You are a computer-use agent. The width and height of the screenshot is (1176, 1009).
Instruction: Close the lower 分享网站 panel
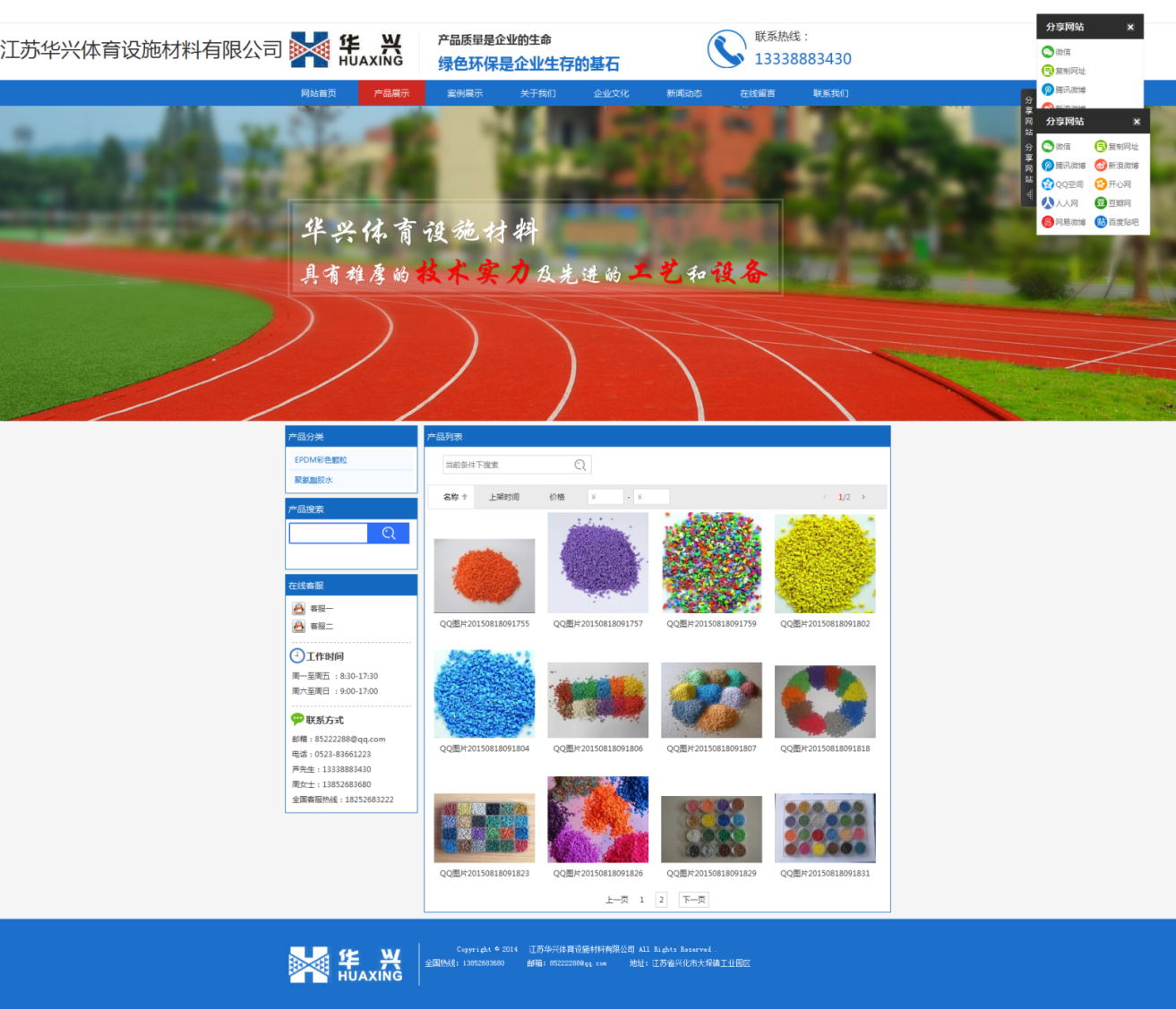[x=1137, y=122]
